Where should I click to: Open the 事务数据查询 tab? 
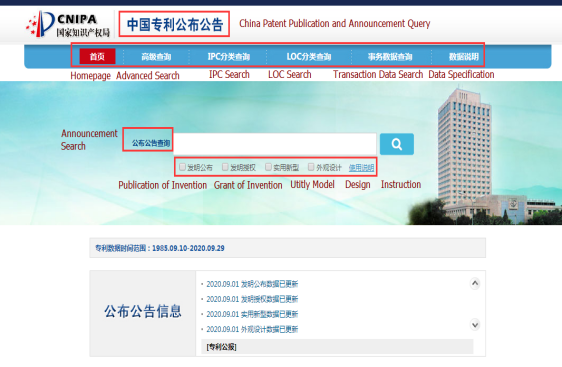coord(390,57)
